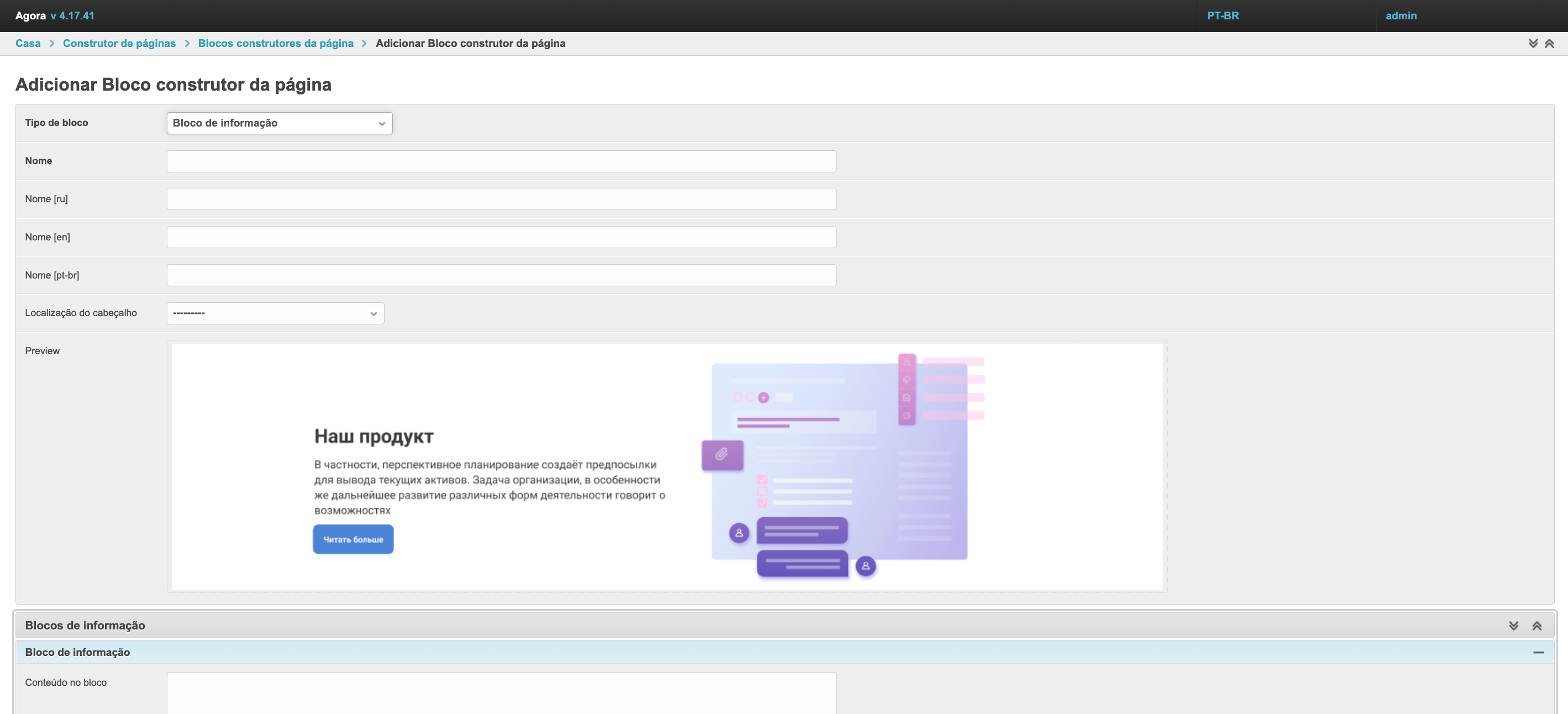This screenshot has height=714, width=1568.
Task: Focus the Nome [pt-br] field
Action: (x=501, y=275)
